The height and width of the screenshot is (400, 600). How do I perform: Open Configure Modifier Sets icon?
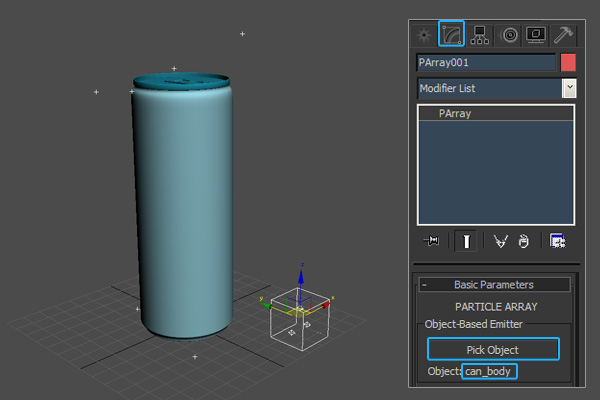557,240
